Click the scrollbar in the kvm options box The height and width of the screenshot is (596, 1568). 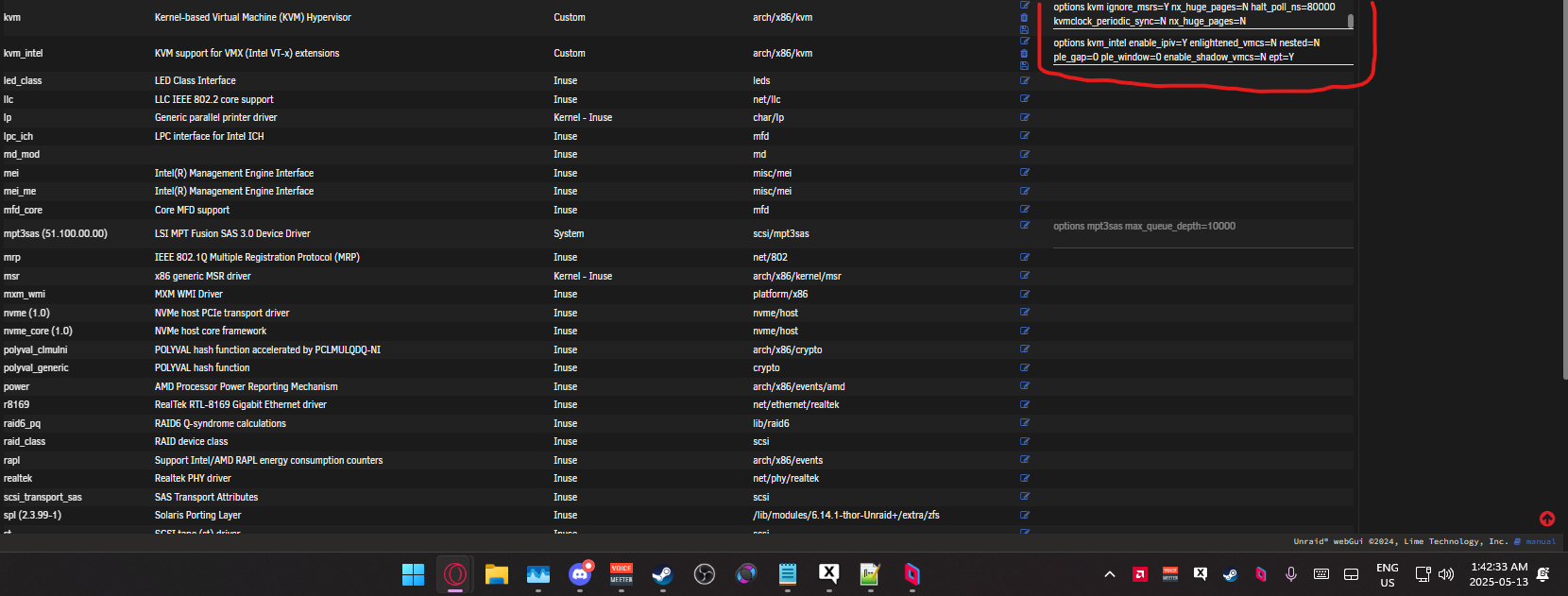[x=1351, y=20]
